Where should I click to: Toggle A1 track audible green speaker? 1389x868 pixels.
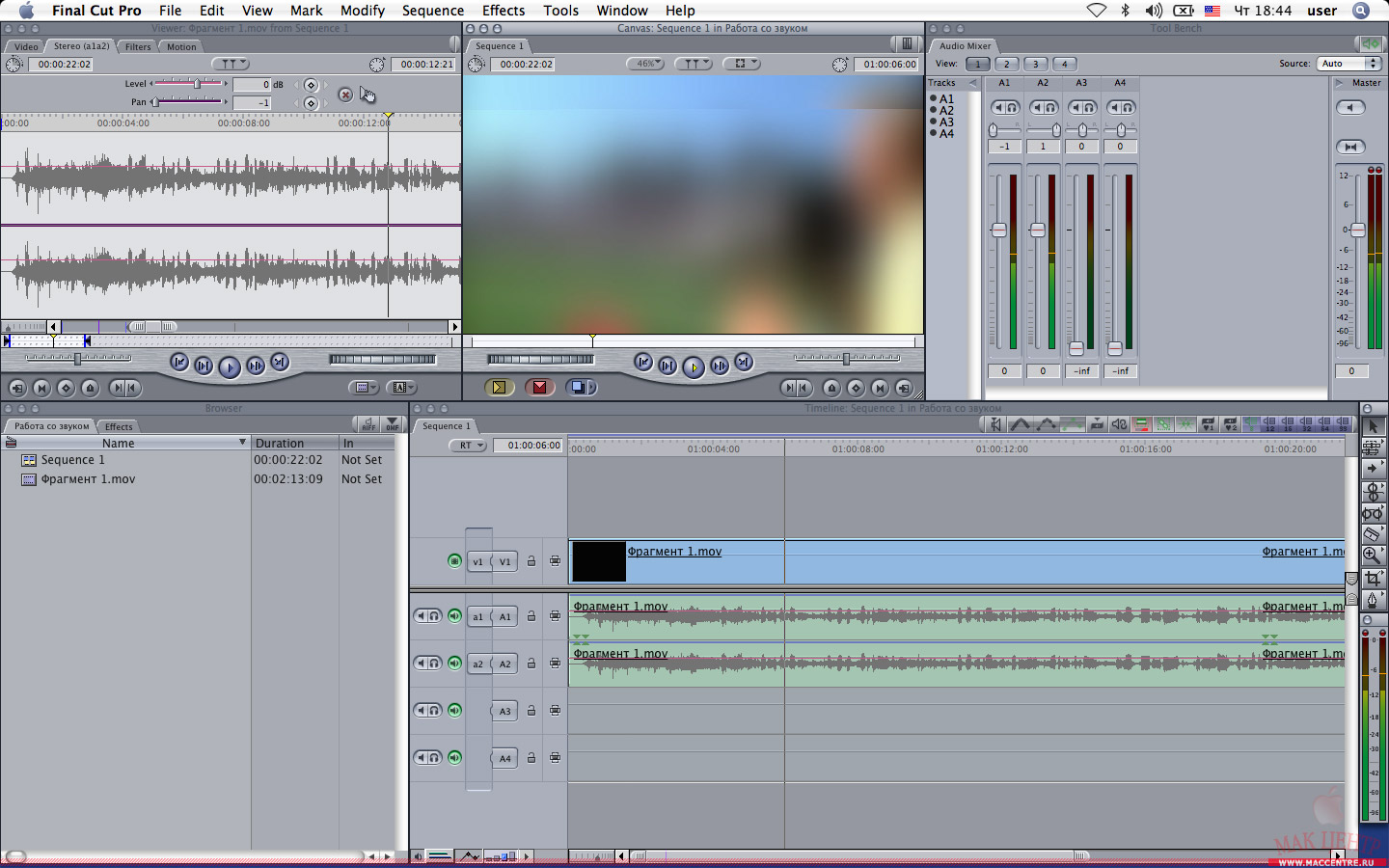tap(454, 616)
